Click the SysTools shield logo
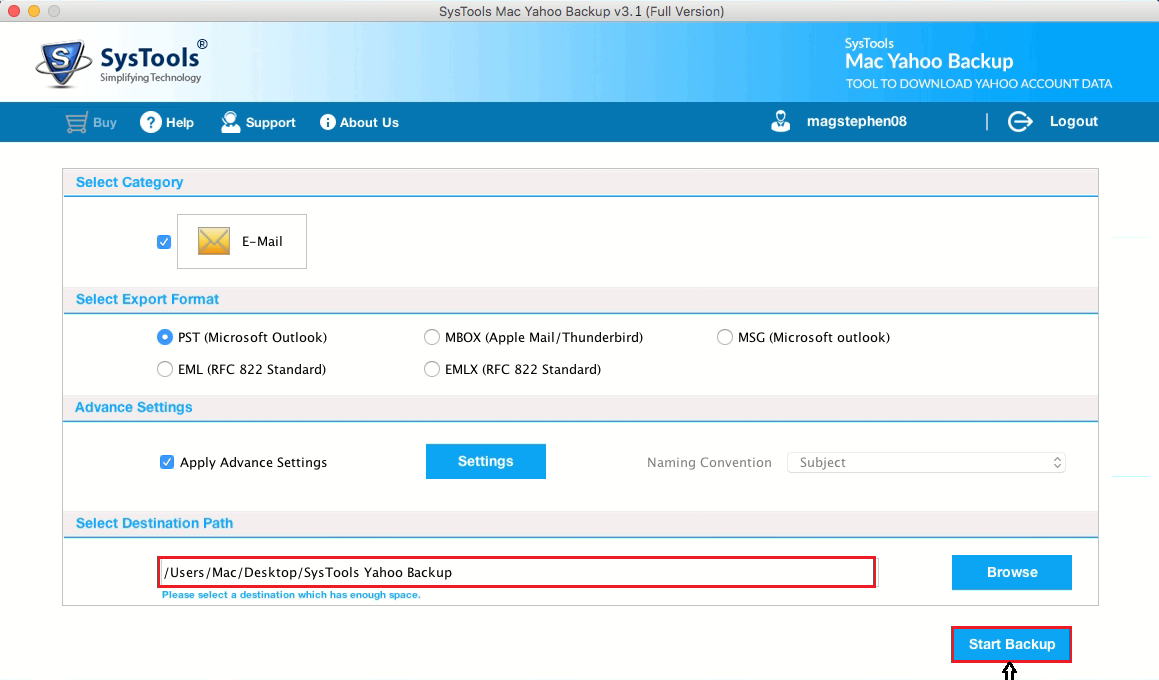This screenshot has width=1159, height=680. [64, 64]
